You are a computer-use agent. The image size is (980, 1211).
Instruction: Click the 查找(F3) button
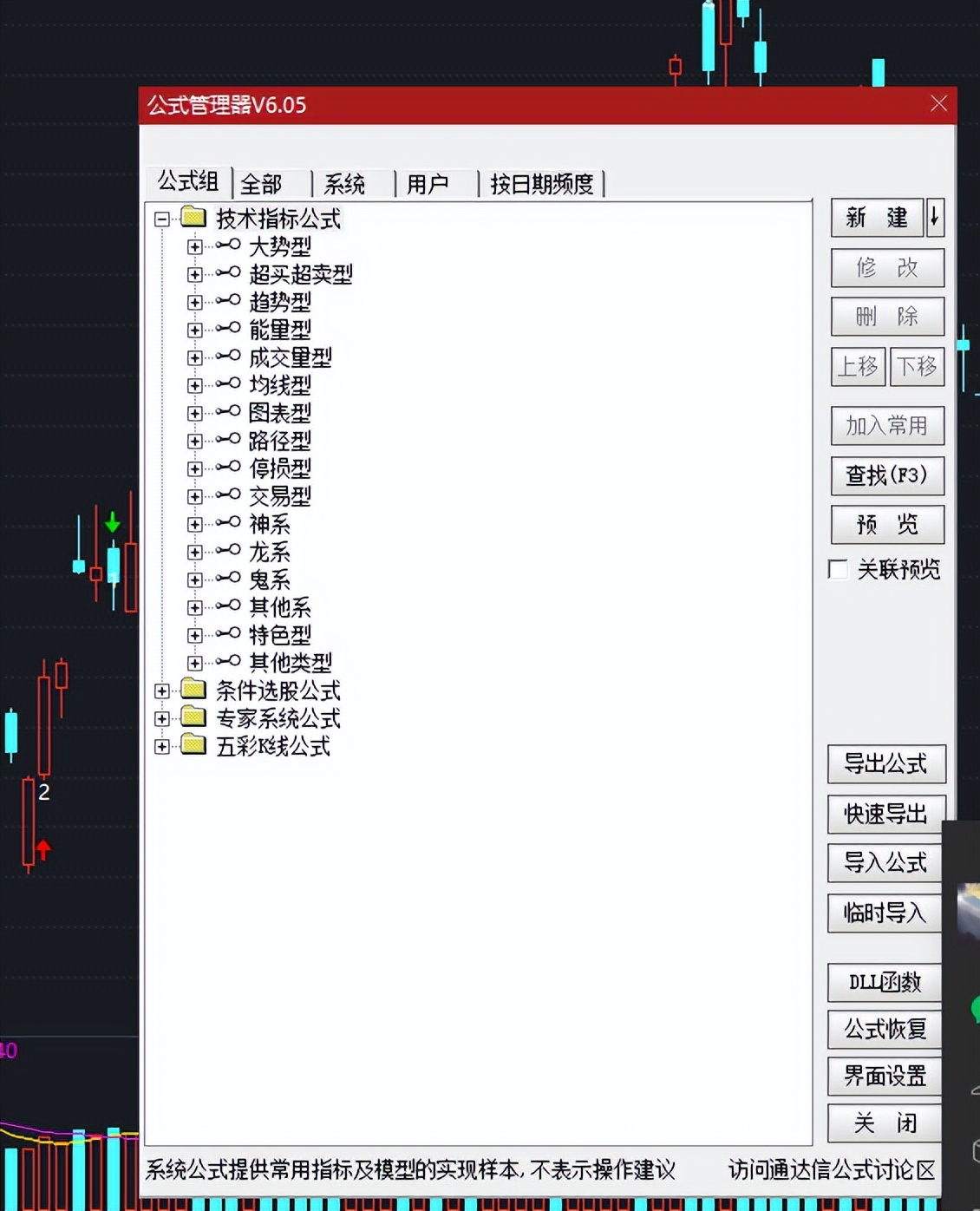pyautogui.click(x=887, y=475)
